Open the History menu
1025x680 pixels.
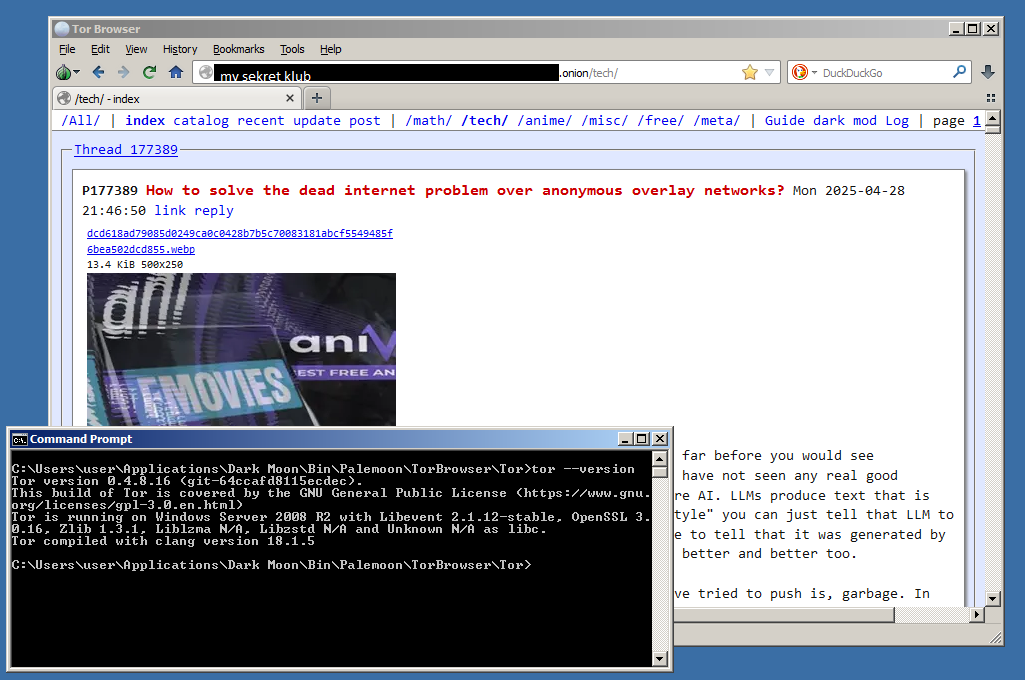(x=180, y=49)
